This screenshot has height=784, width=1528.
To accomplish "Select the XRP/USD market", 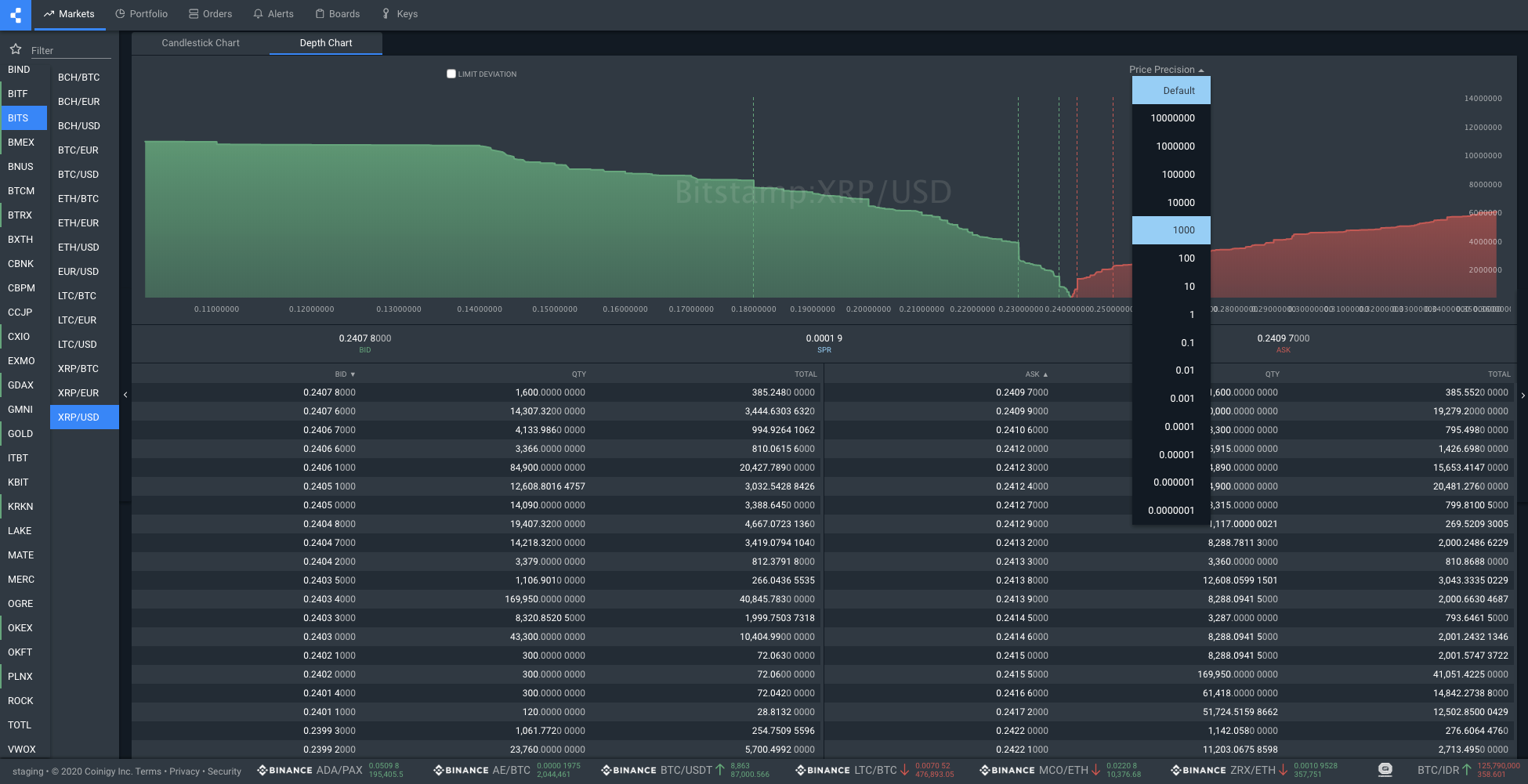I will click(x=85, y=417).
